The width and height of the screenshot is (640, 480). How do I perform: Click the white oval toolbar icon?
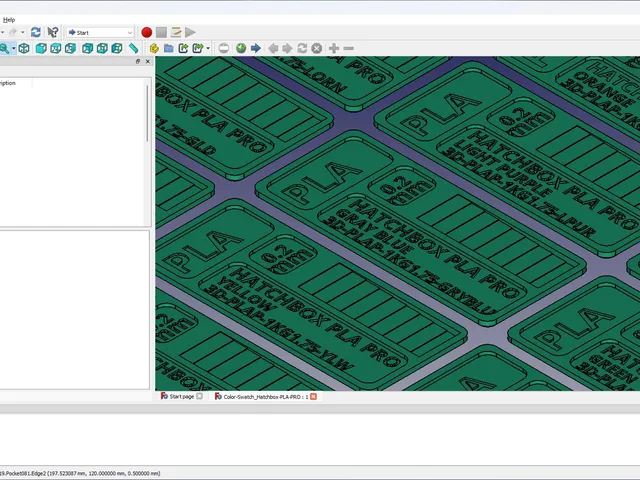224,49
